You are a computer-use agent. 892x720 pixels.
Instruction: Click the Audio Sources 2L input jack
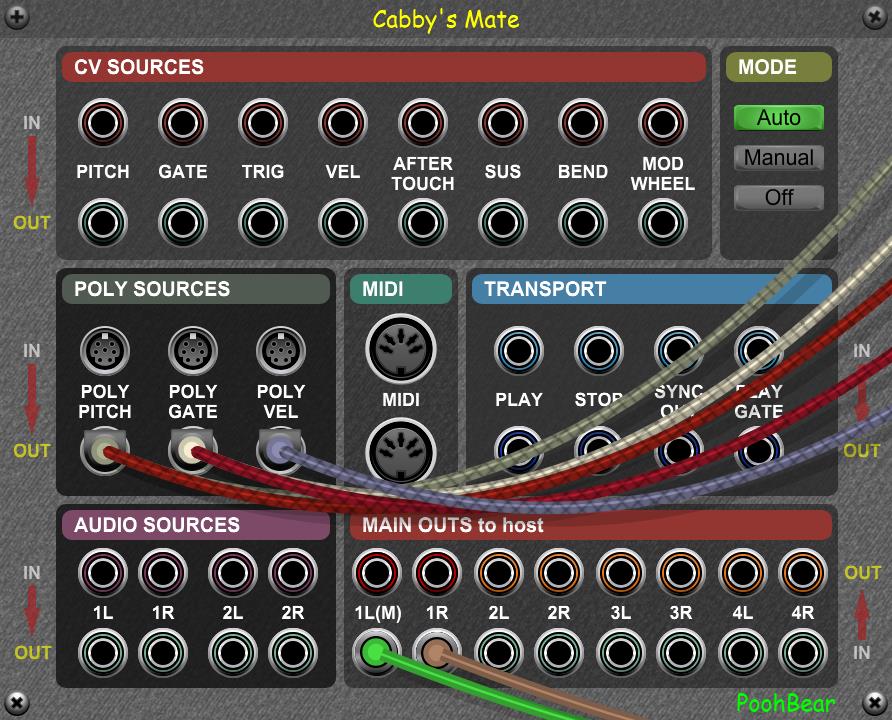(x=233, y=573)
